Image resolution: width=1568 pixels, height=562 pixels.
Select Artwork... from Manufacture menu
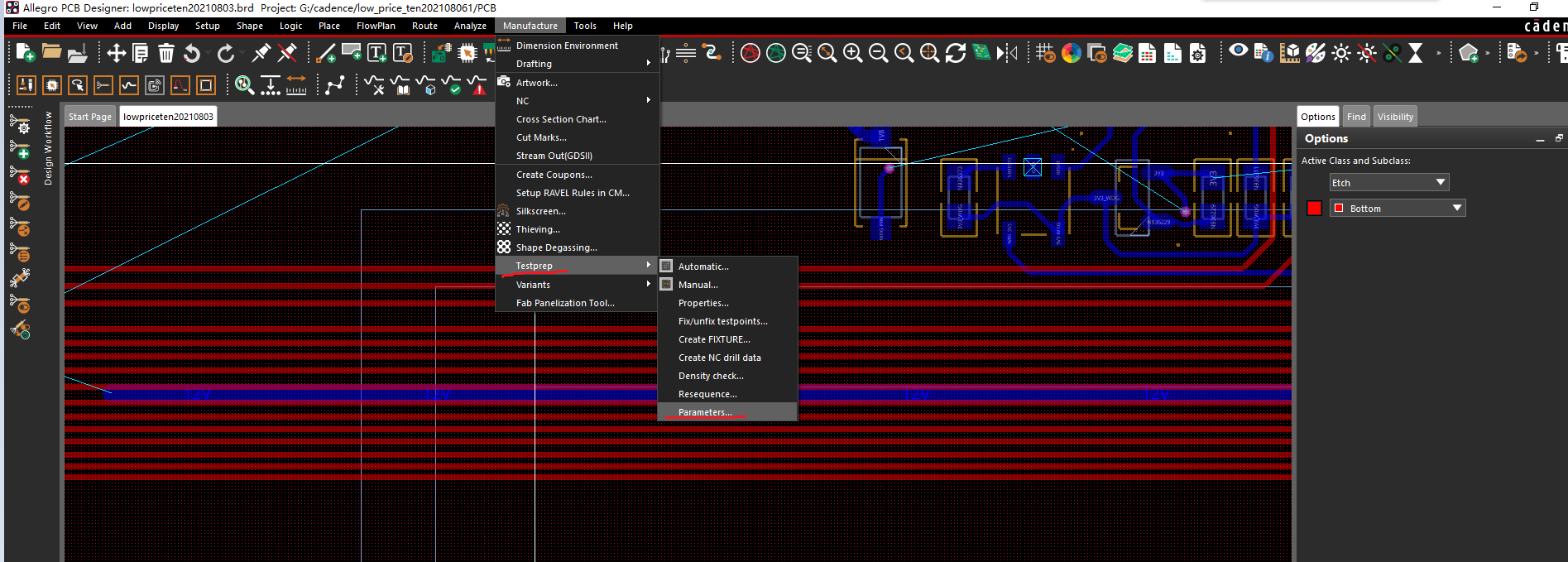click(x=577, y=83)
